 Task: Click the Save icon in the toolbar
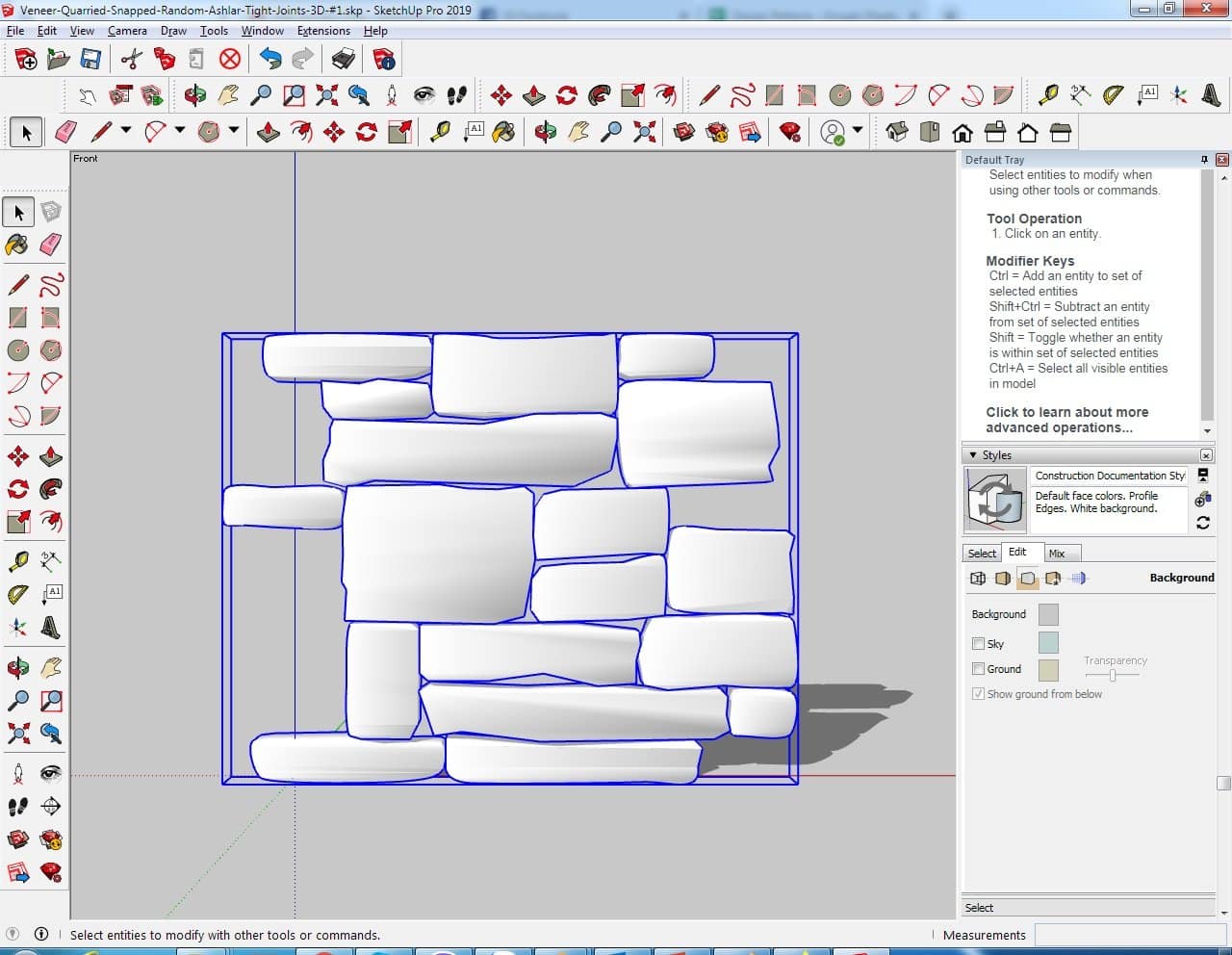(x=90, y=60)
